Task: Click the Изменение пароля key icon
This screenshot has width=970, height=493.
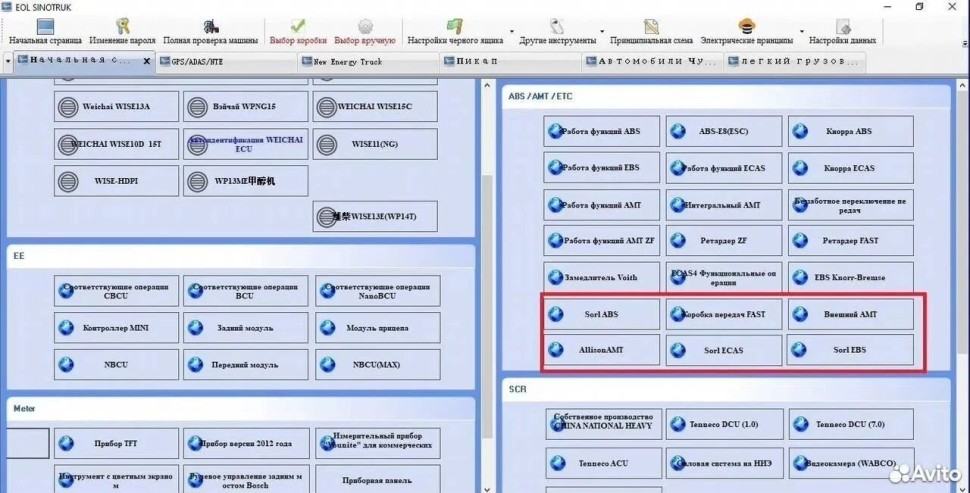Action: 122,31
